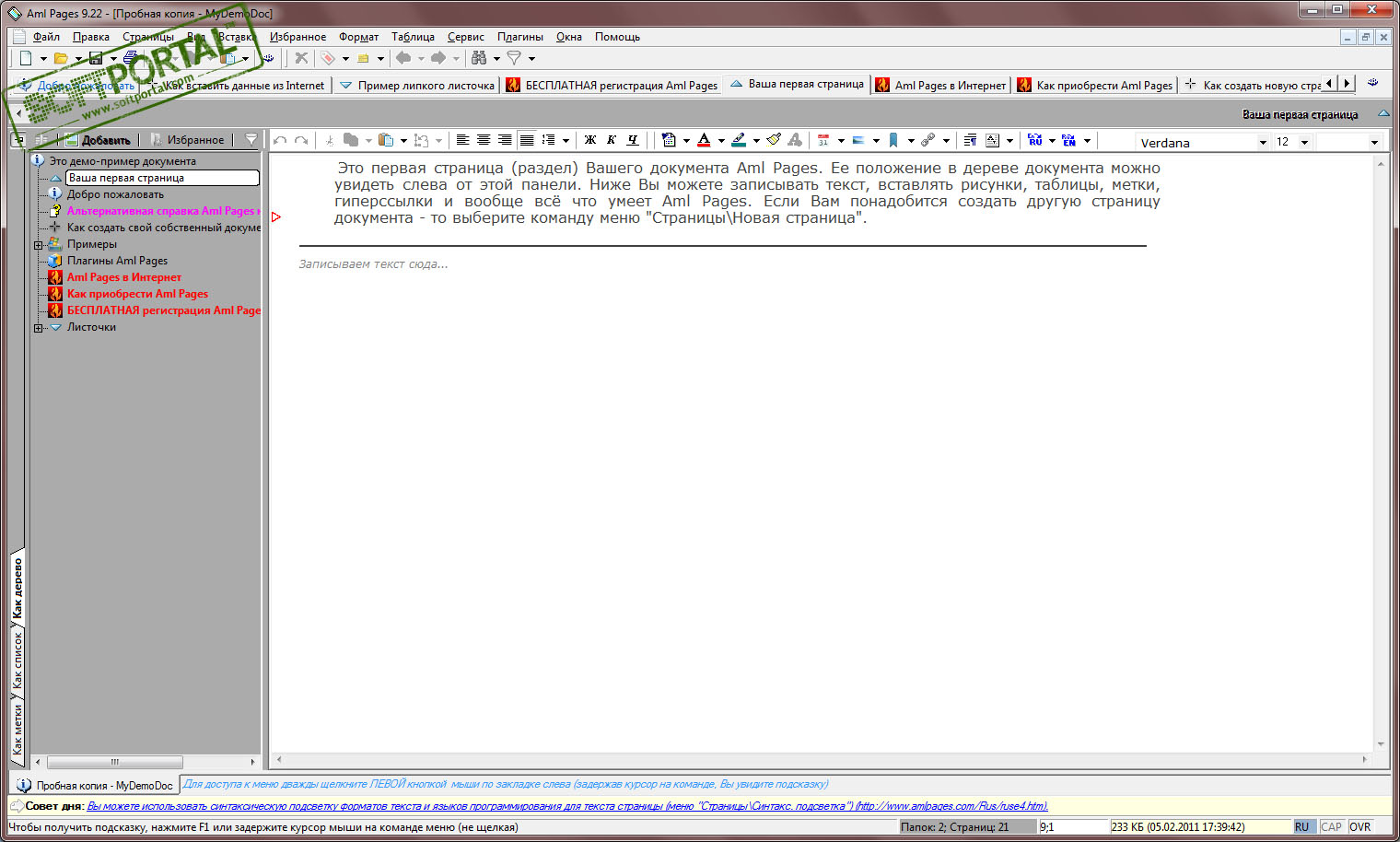This screenshot has height=842, width=1400.
Task: Click the tree panel horizontal scrollbar
Action: coord(145,762)
